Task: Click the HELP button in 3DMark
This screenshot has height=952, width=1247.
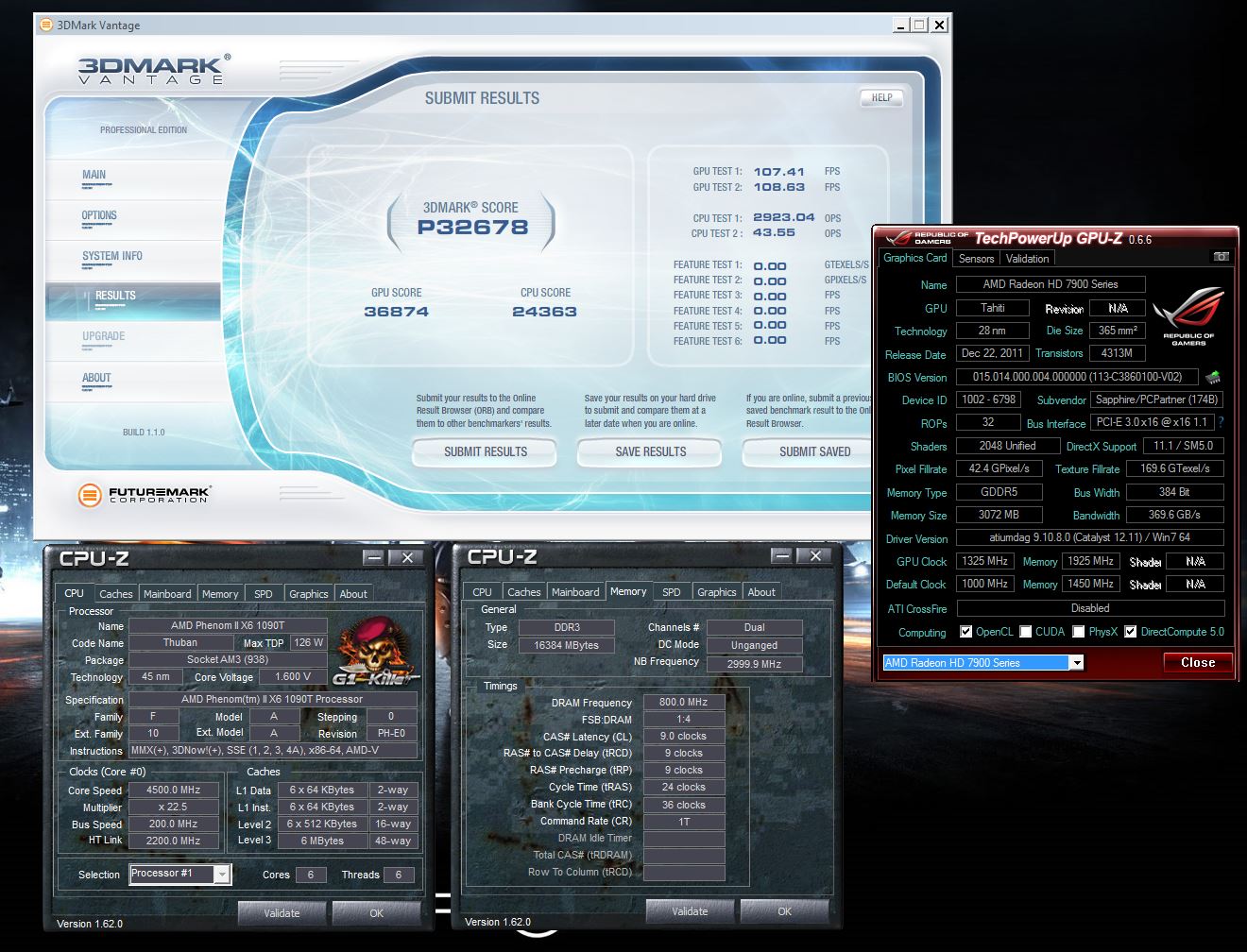Action: pyautogui.click(x=881, y=97)
